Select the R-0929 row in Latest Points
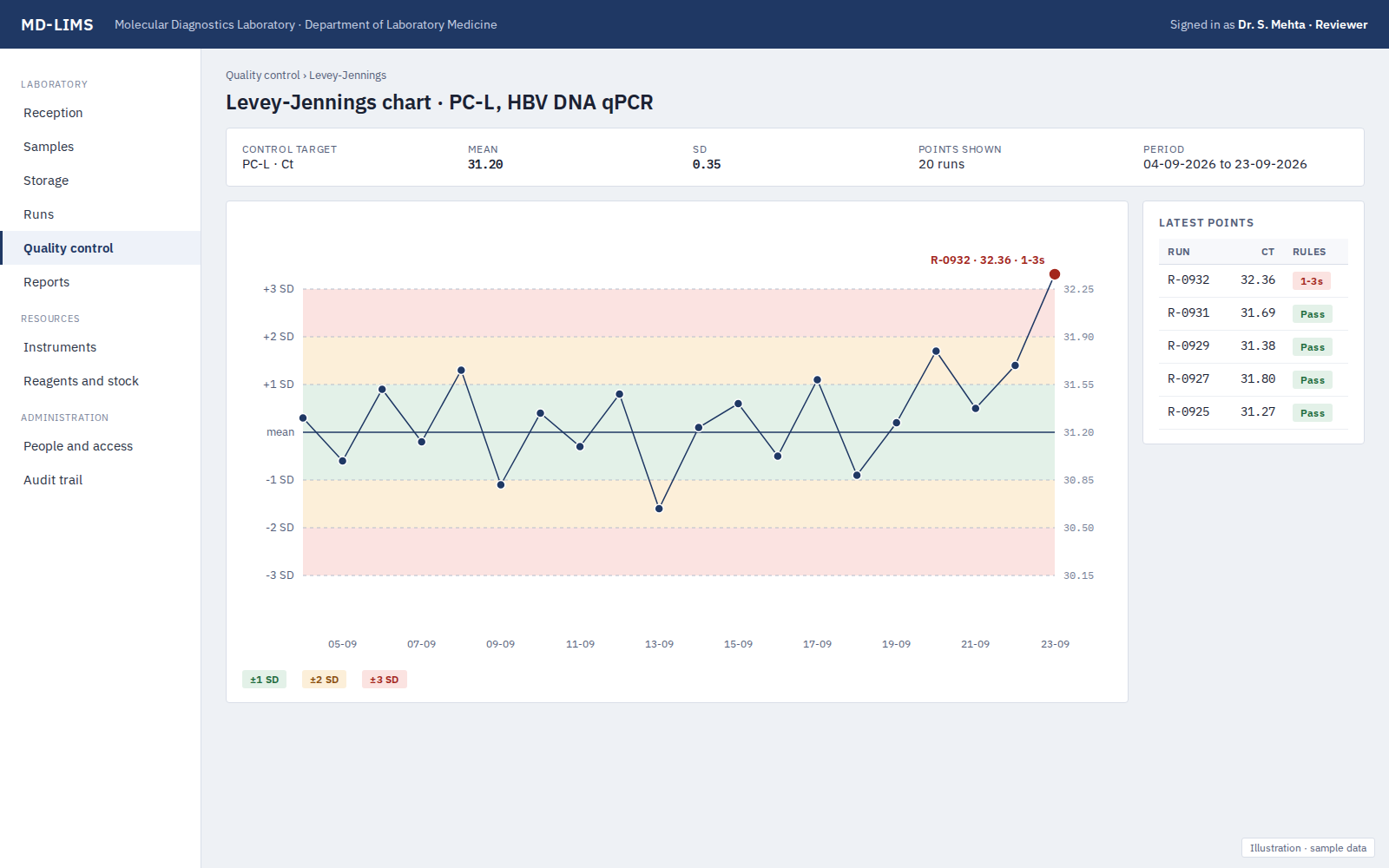The image size is (1389, 868). 1254,346
